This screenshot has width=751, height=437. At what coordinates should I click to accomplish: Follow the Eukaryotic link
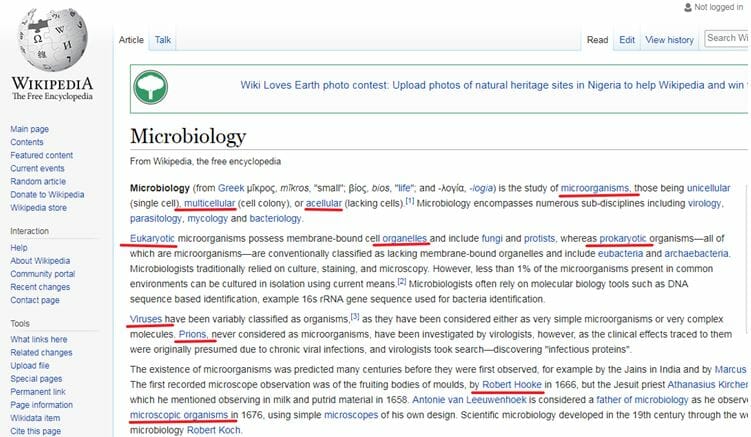tap(152, 238)
